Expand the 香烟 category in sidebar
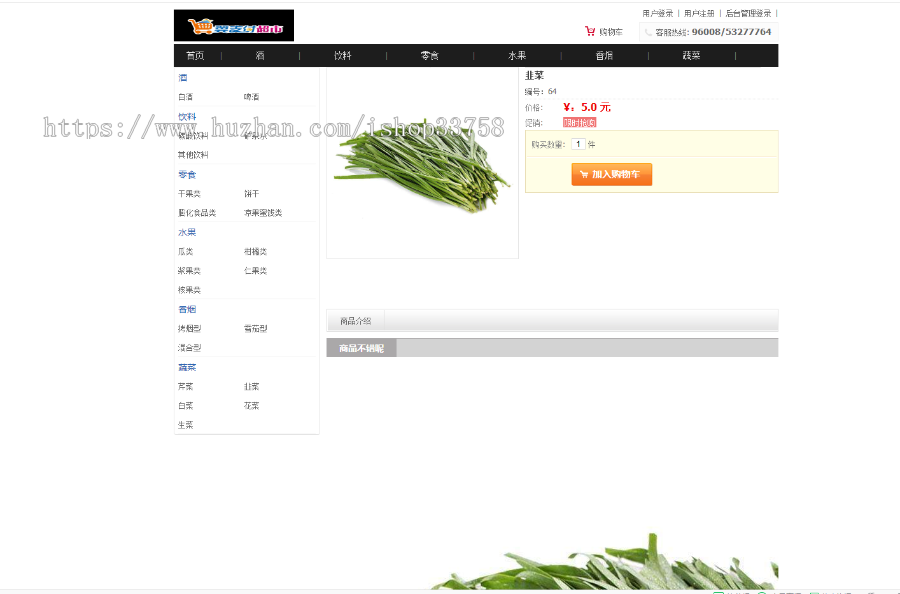Screen dimensions: 900x594 pyautogui.click(x=186, y=309)
